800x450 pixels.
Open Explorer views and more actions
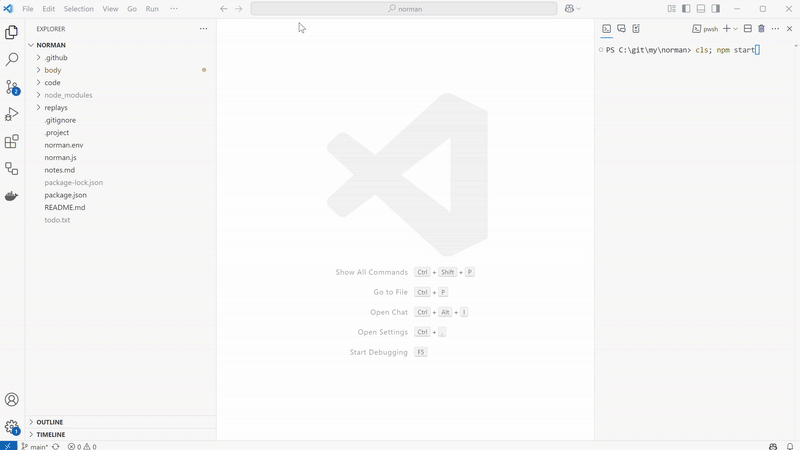coord(204,29)
